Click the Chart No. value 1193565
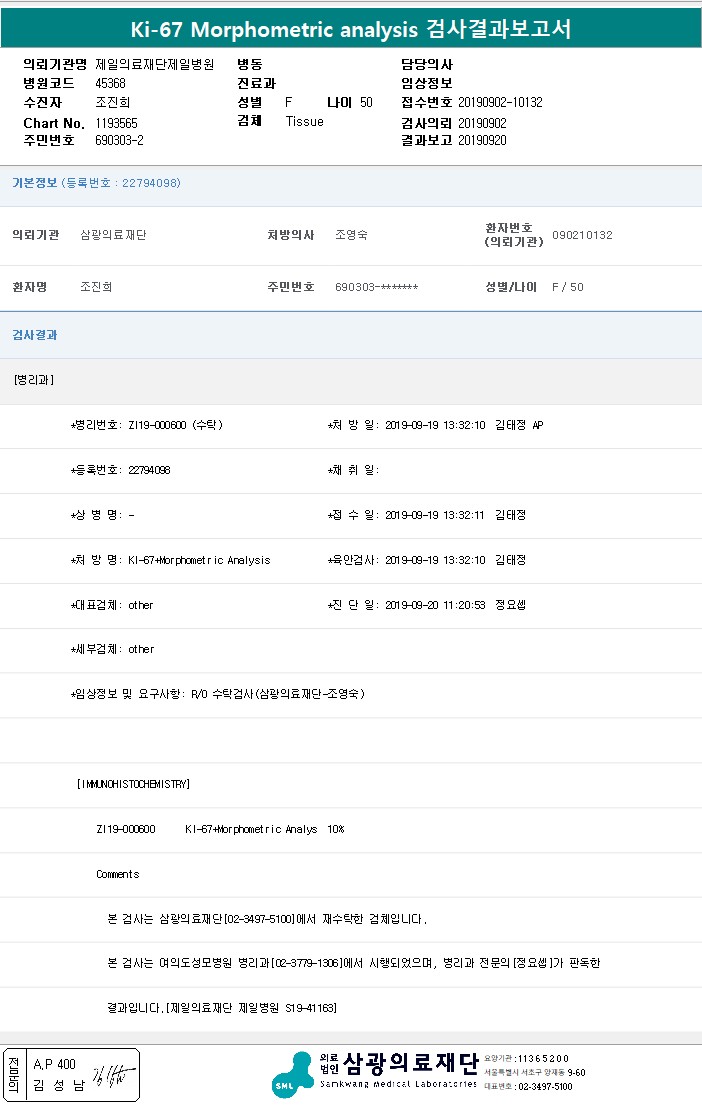The width and height of the screenshot is (702, 1113). tap(116, 122)
